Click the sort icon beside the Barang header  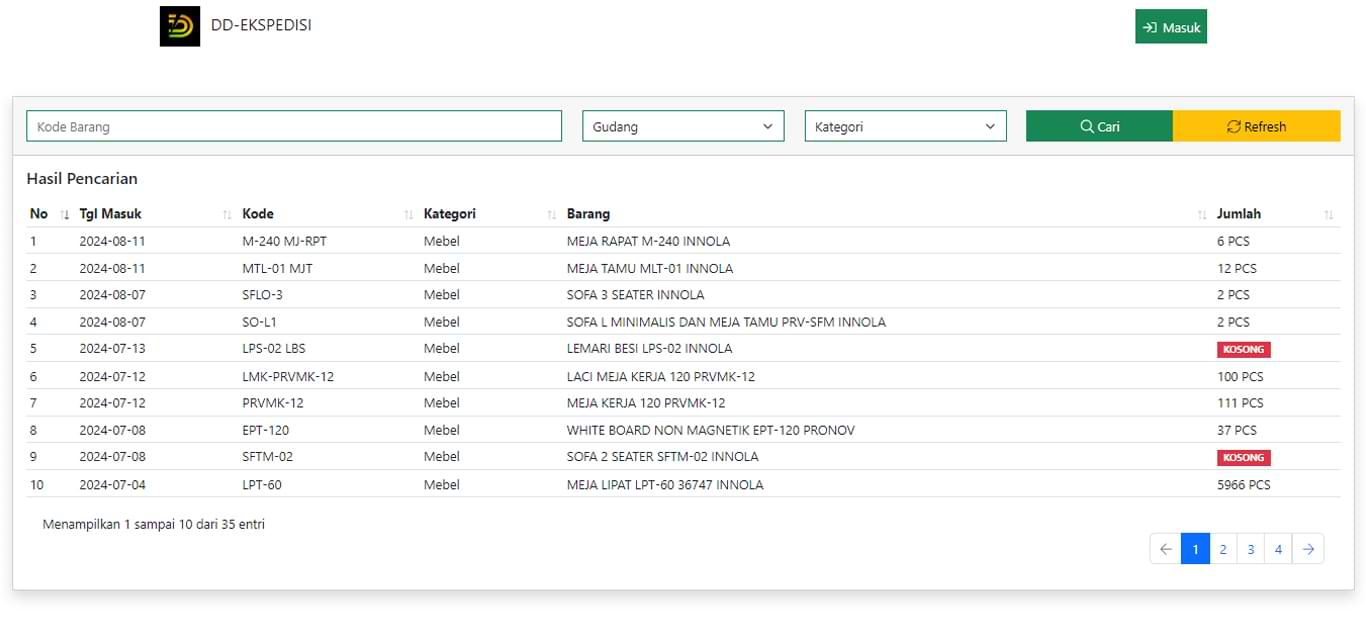point(1200,214)
